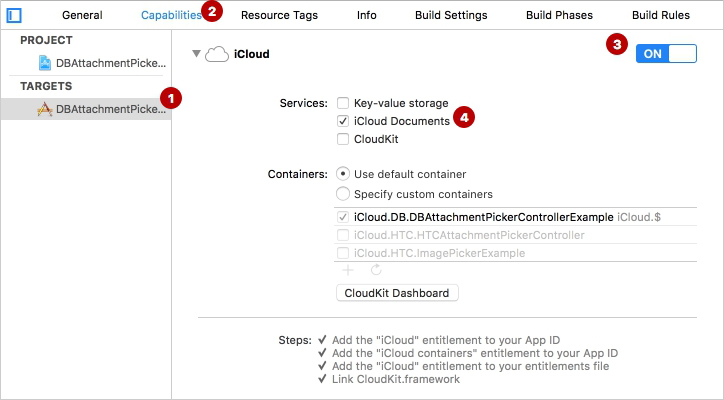The height and width of the screenshot is (400, 724).
Task: Click the Add "iCloud containers" entitlement step
Action: point(475,353)
